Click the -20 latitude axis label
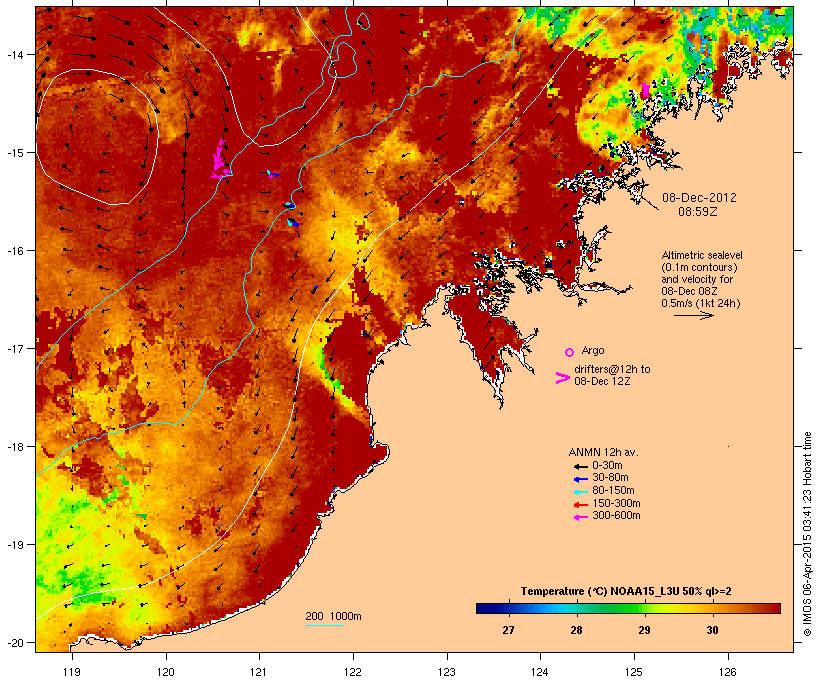 pyautogui.click(x=14, y=642)
